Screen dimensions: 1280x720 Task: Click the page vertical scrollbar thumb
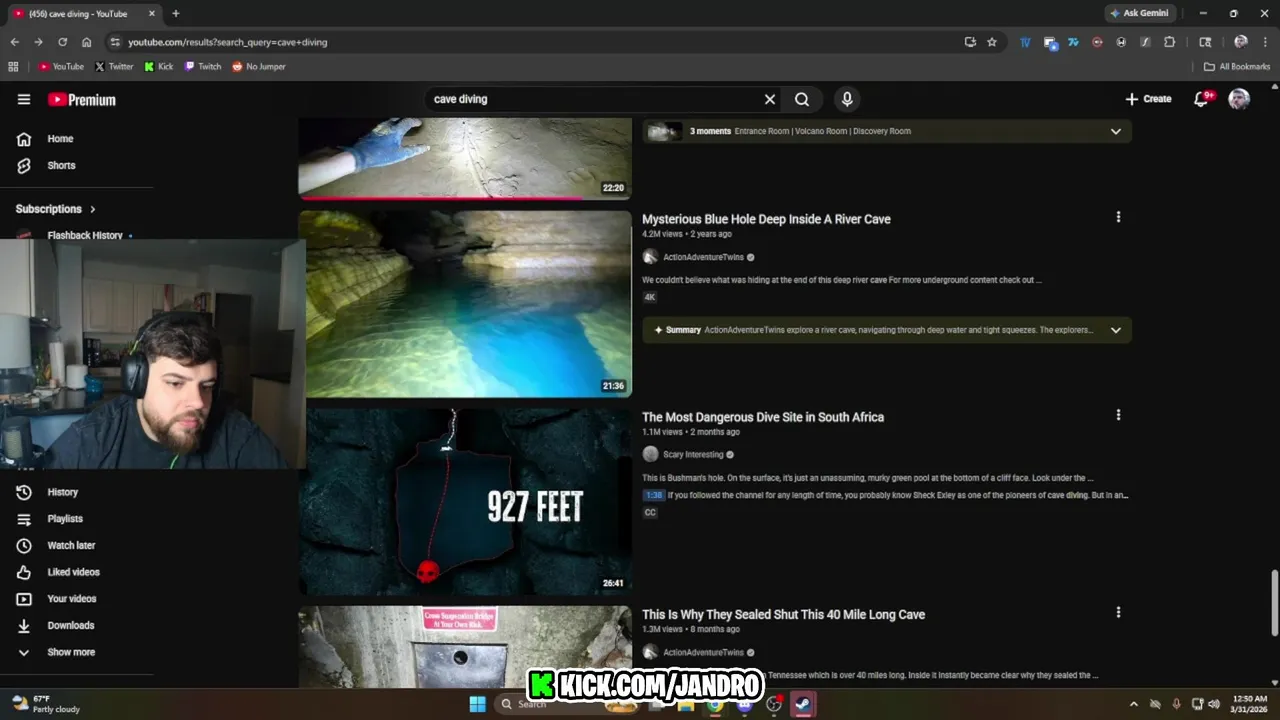point(1274,602)
